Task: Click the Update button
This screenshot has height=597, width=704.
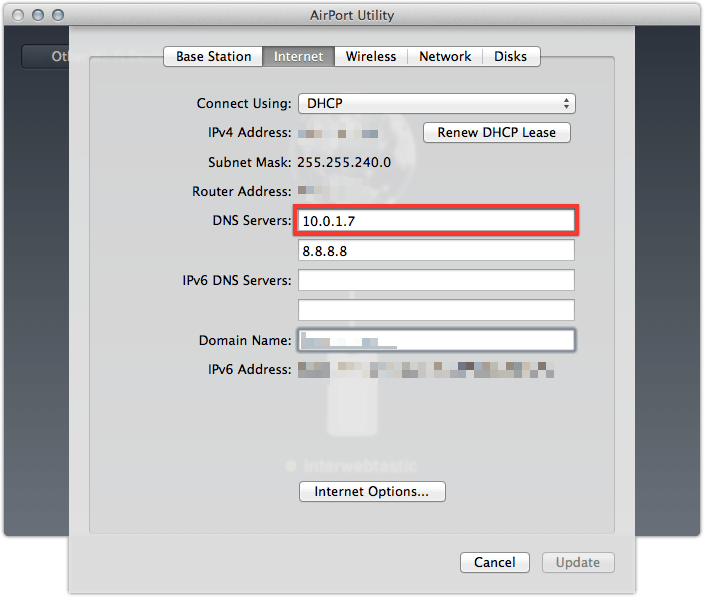Action: point(578,562)
